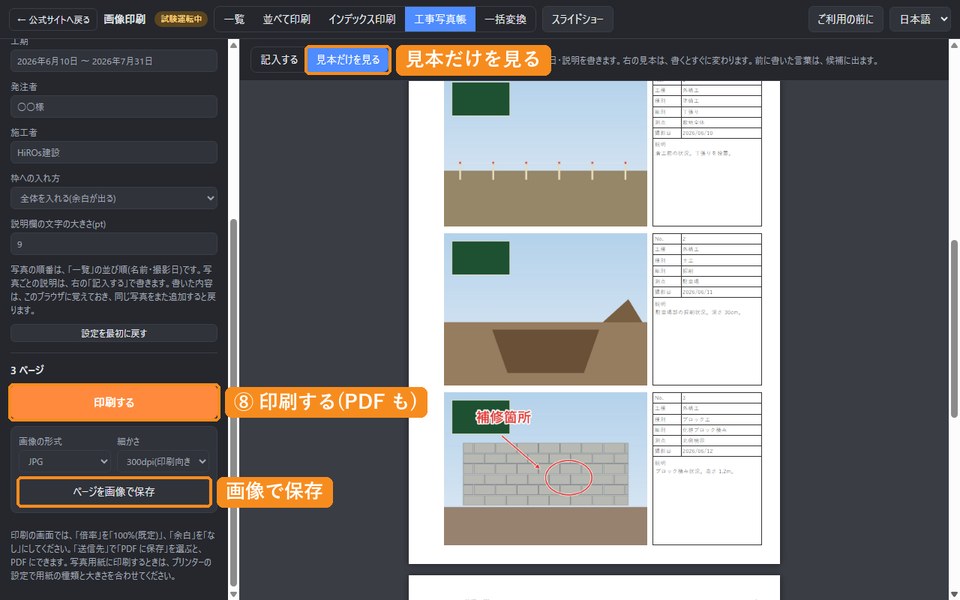Expand the 枠への入れ方 dropdown
Viewport: 960px width, 600px height.
(x=114, y=198)
